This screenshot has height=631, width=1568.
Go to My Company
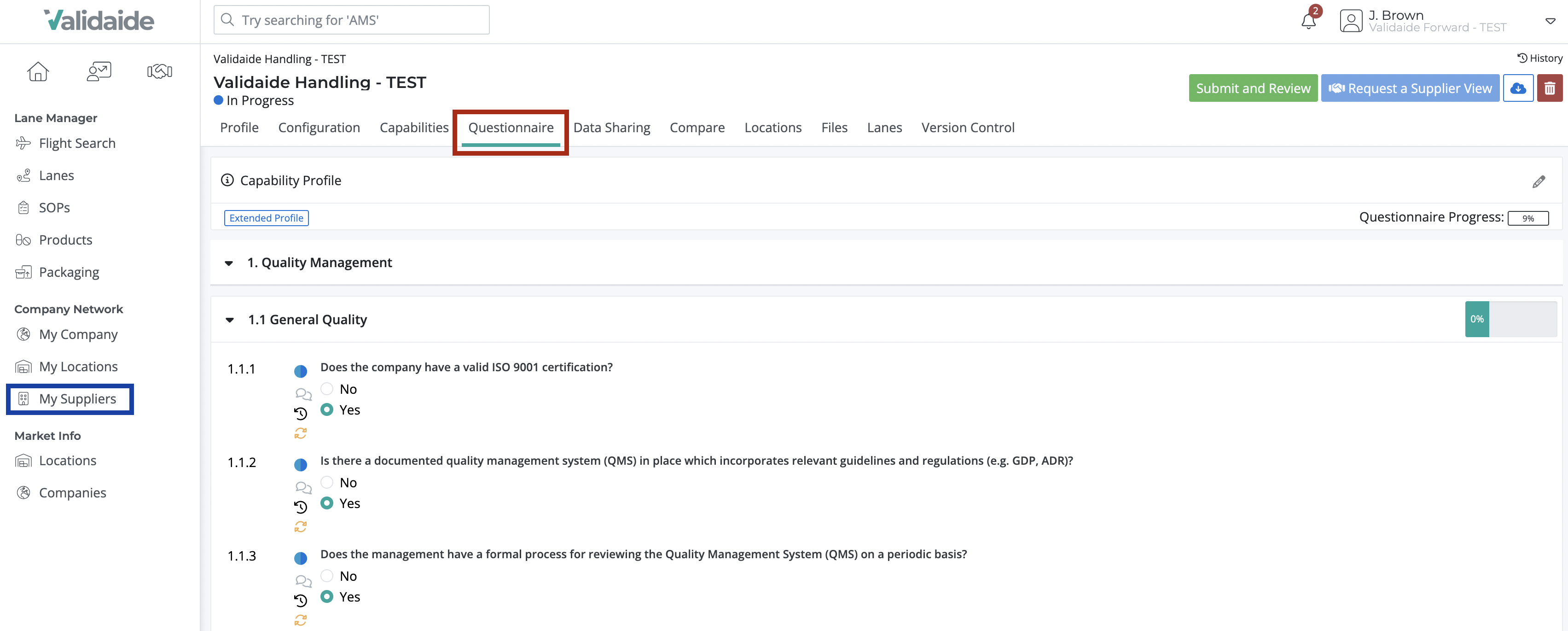[x=78, y=334]
